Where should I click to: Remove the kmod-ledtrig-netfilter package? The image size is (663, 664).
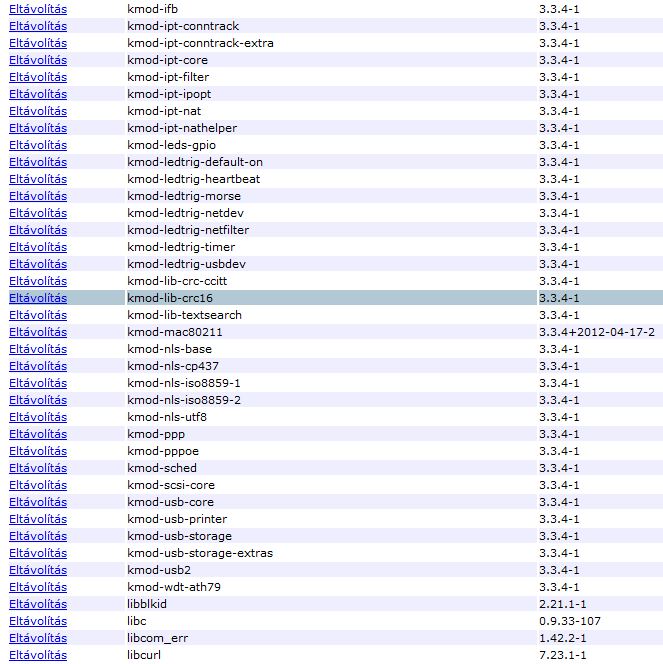point(38,230)
